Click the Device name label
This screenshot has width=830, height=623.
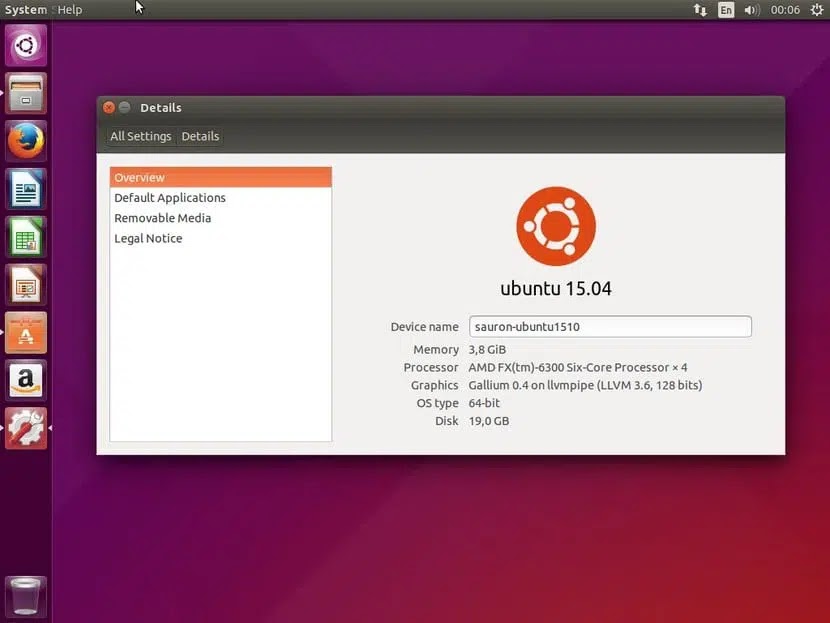pos(425,327)
